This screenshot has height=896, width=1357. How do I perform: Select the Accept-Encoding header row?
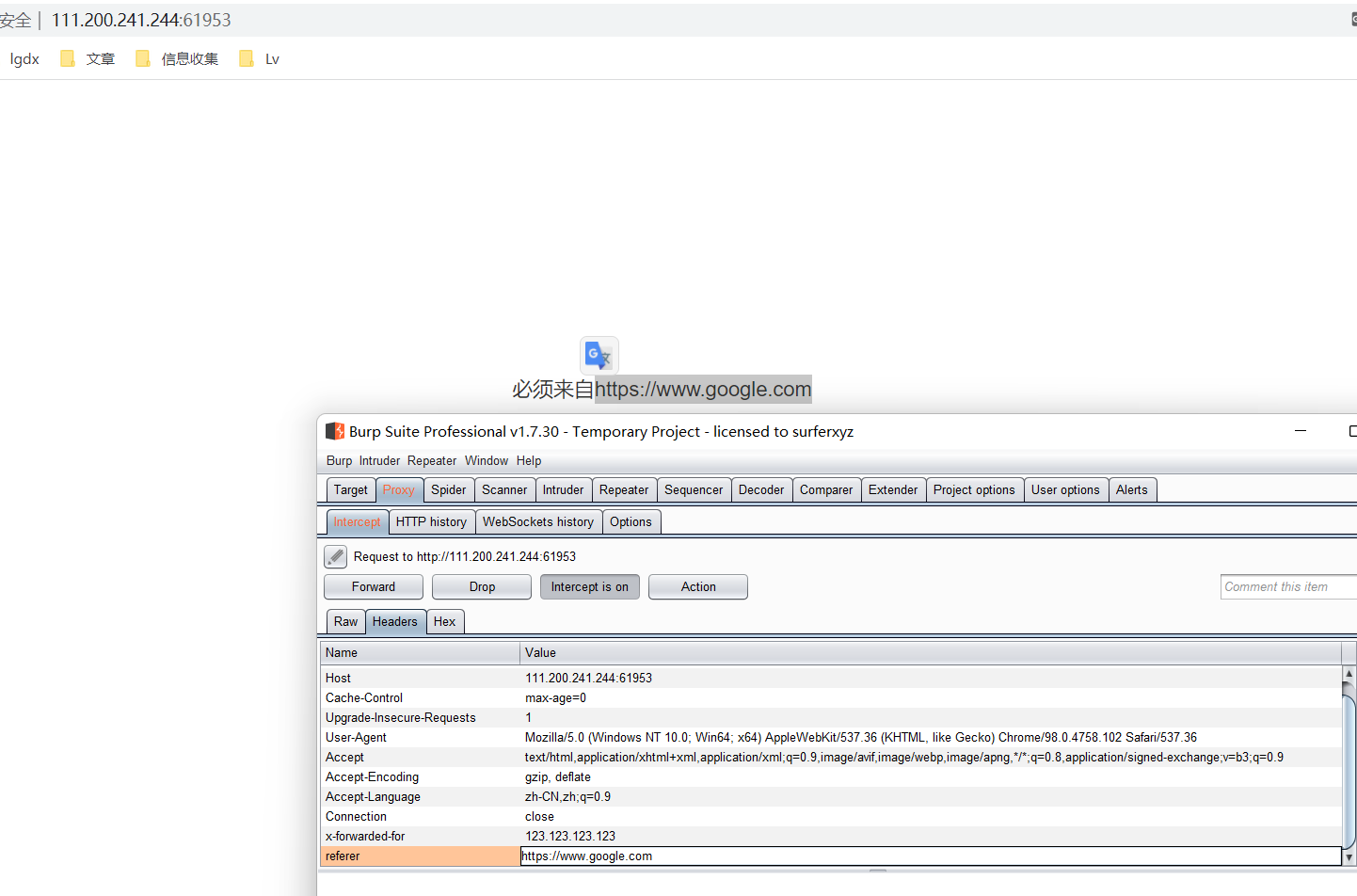click(831, 776)
